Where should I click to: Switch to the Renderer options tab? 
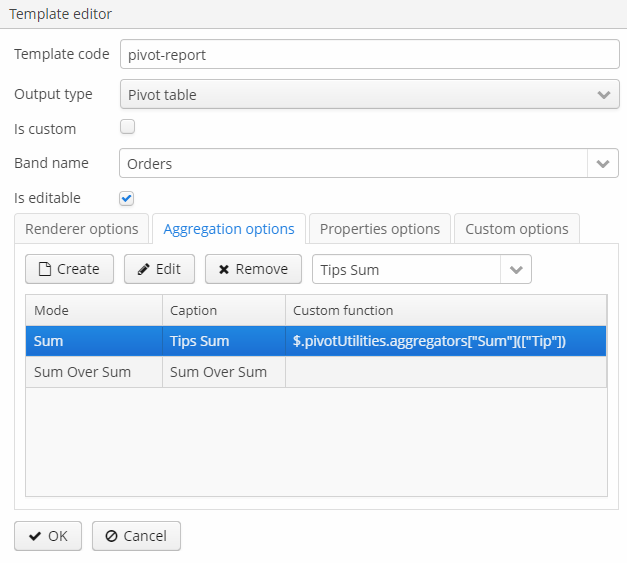coord(82,229)
